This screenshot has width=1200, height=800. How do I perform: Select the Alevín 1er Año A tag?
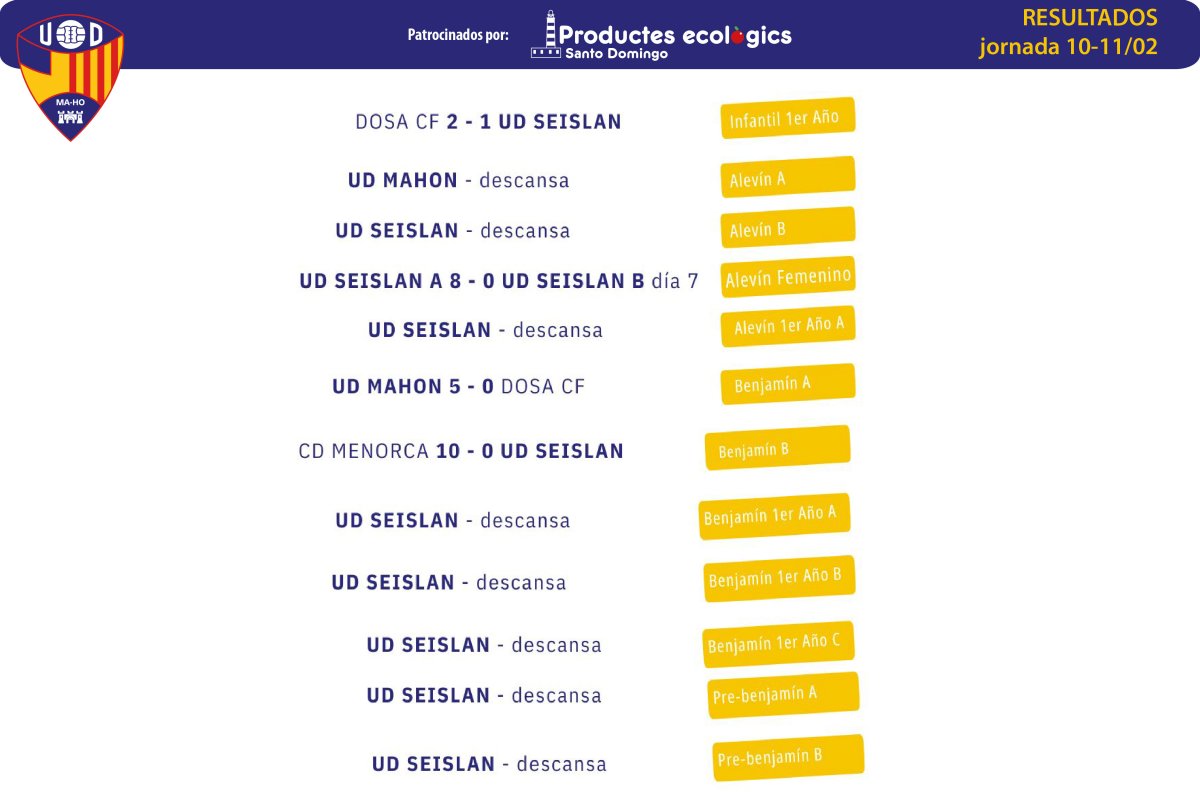[788, 326]
